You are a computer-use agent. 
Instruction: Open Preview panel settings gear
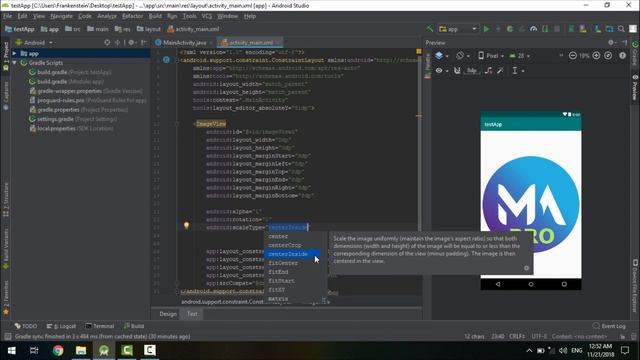click(611, 42)
